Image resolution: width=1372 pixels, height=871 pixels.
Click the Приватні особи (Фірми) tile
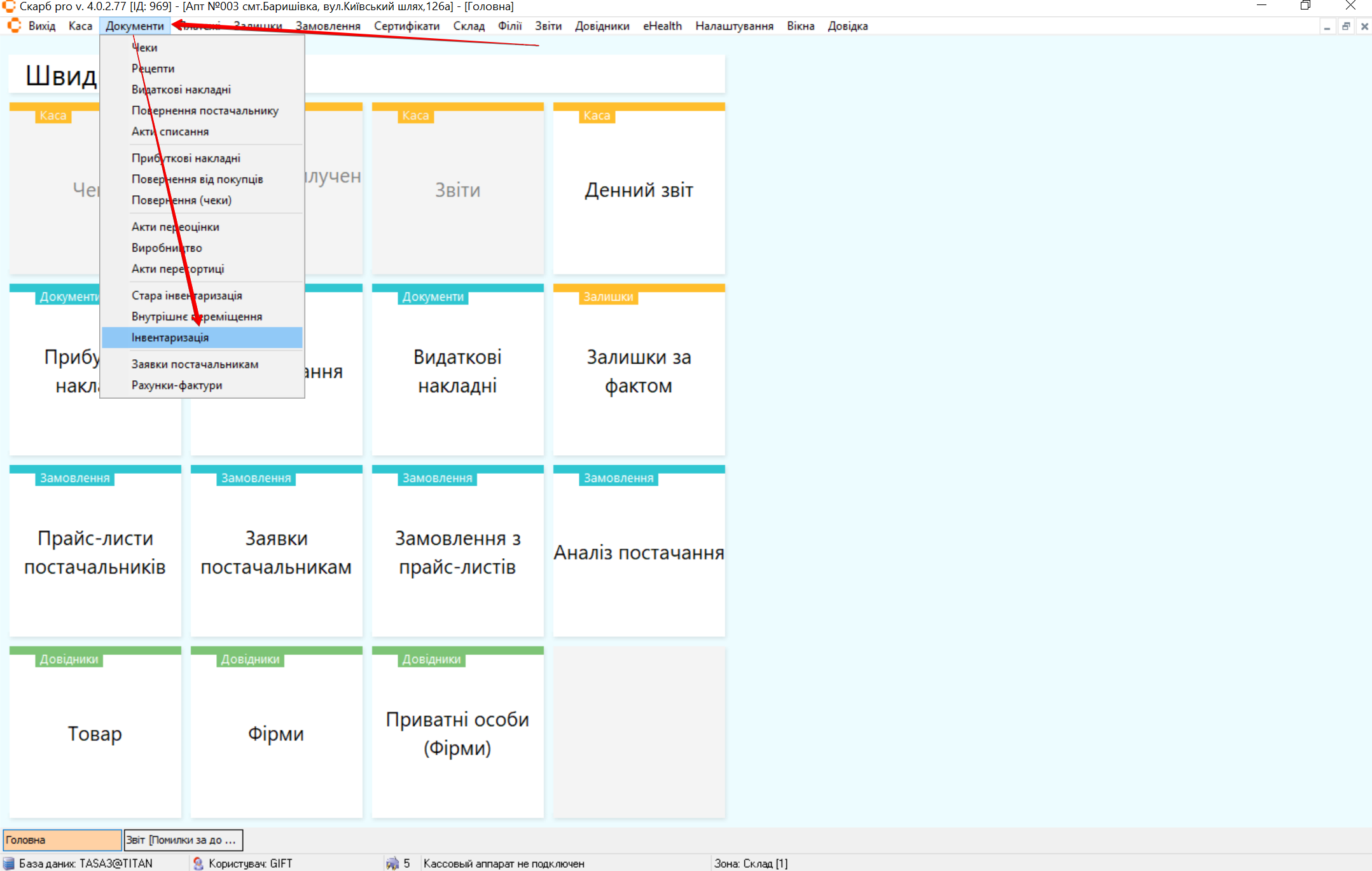click(x=457, y=733)
